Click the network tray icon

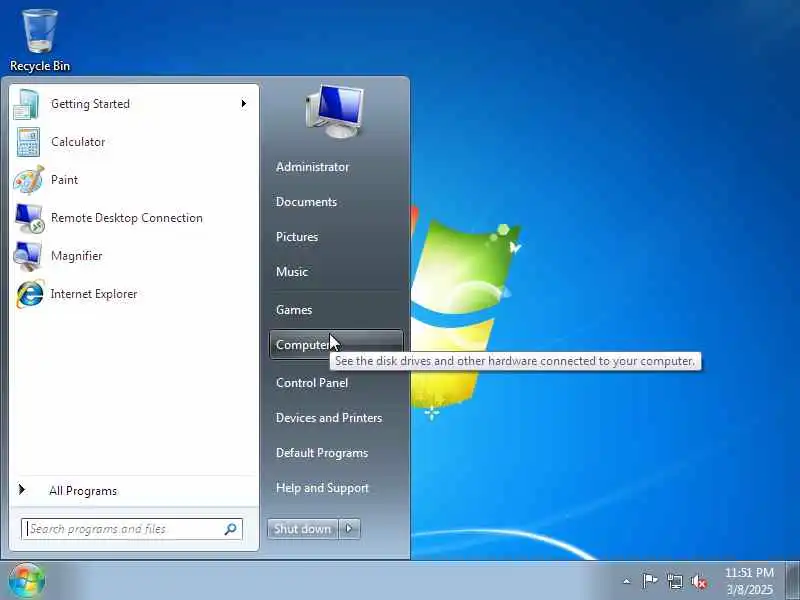674,581
